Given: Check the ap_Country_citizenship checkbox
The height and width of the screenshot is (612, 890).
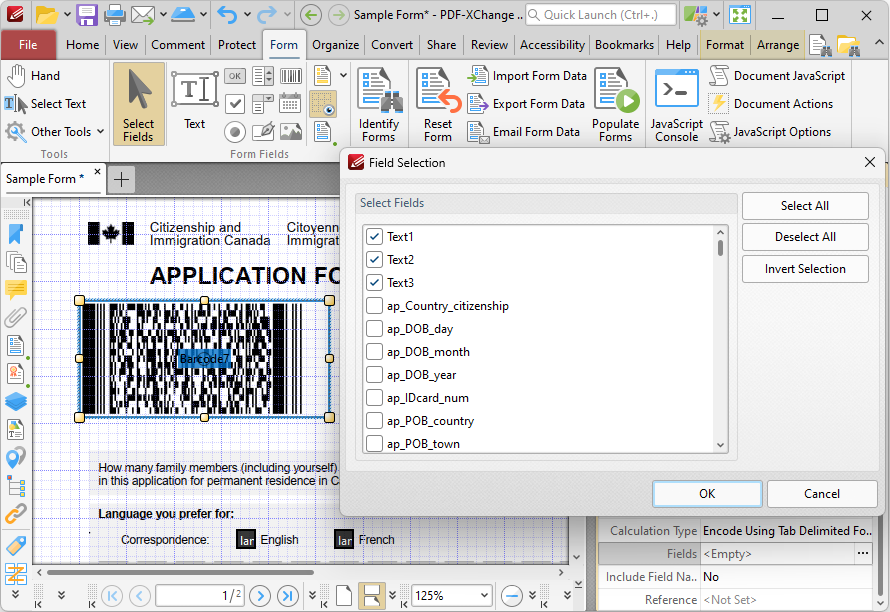Looking at the screenshot, I should tap(375, 306).
